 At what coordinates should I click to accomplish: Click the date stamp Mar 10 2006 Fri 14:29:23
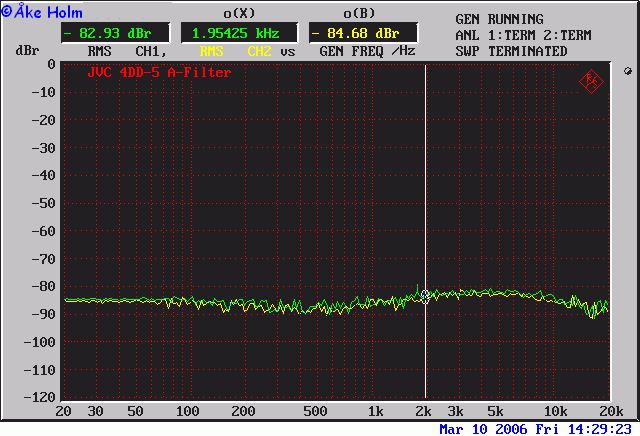536,429
